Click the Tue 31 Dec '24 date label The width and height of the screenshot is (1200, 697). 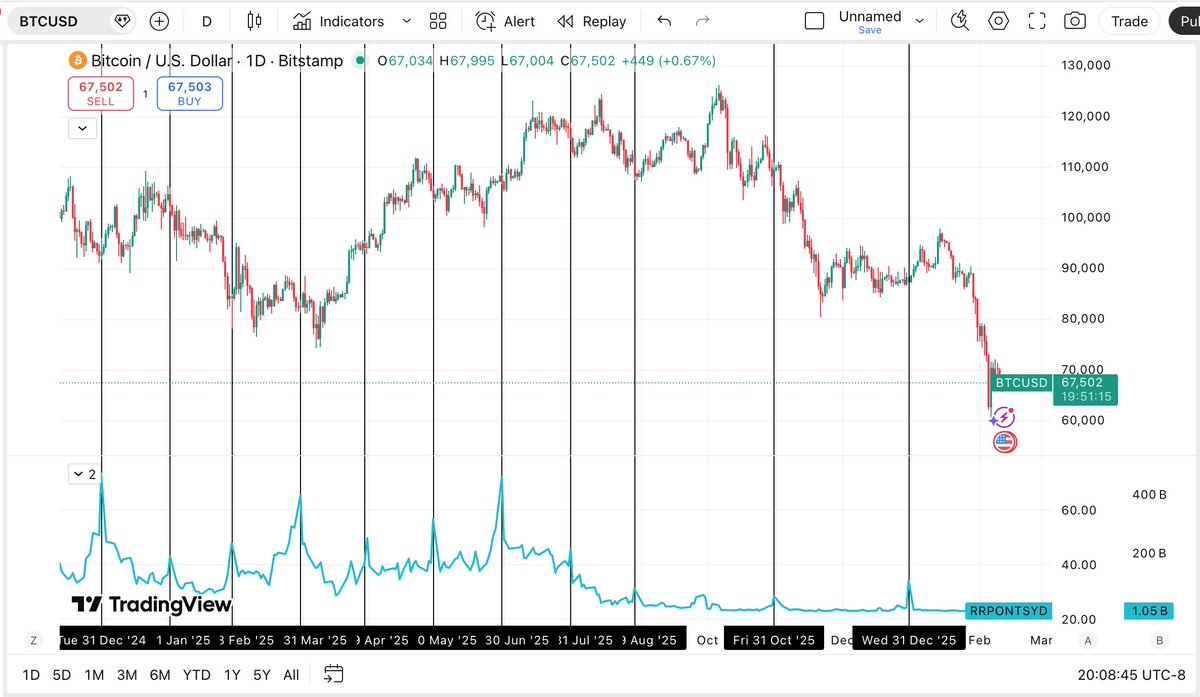(x=102, y=640)
